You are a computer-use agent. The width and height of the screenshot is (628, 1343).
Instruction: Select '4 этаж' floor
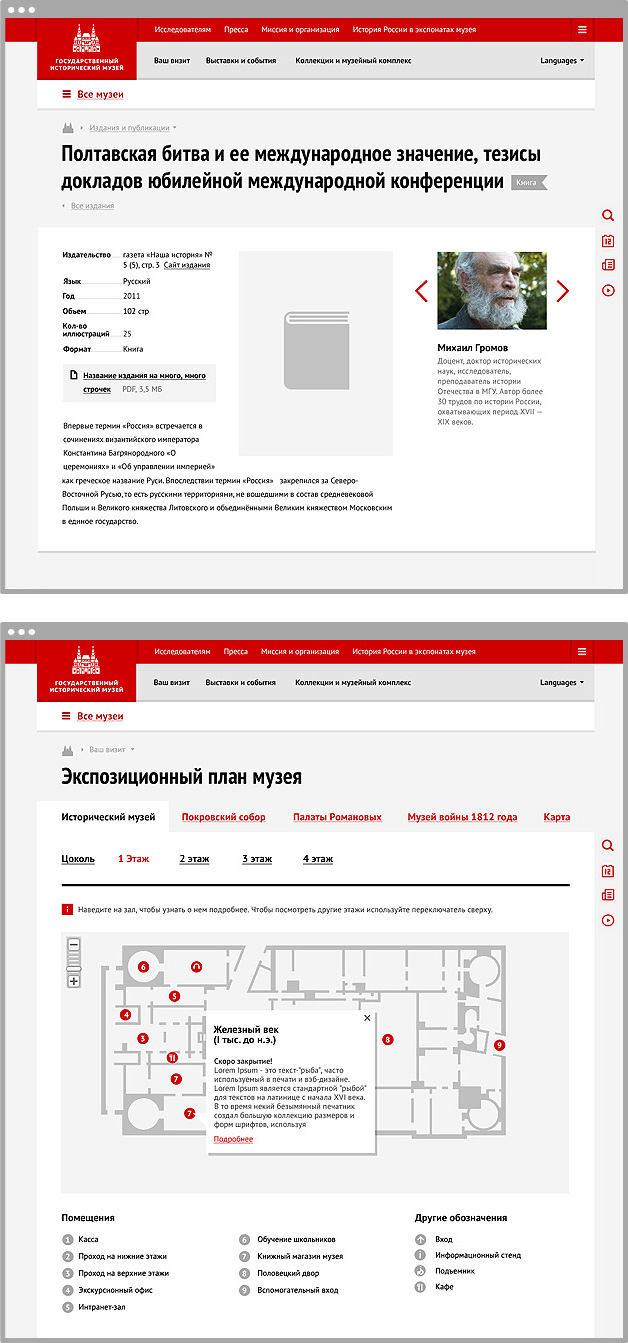point(318,859)
